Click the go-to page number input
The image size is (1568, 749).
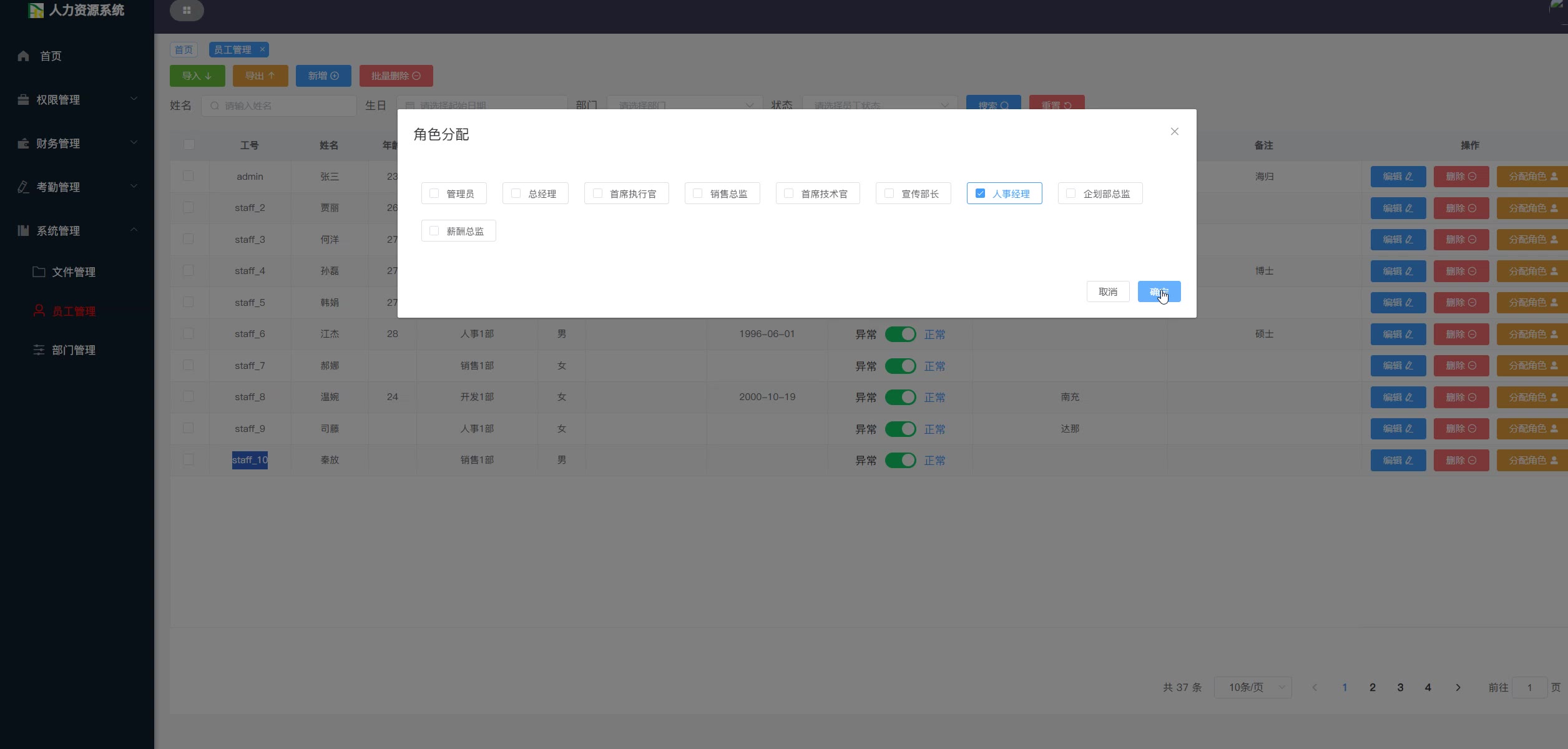pos(1529,687)
